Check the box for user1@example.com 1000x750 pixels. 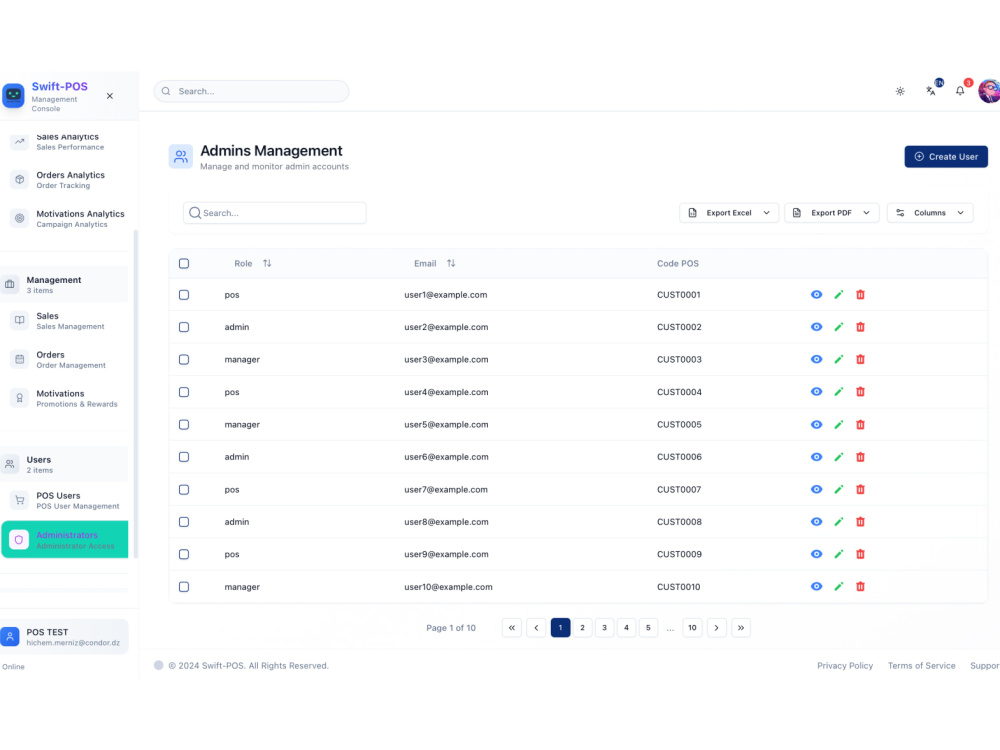click(184, 295)
